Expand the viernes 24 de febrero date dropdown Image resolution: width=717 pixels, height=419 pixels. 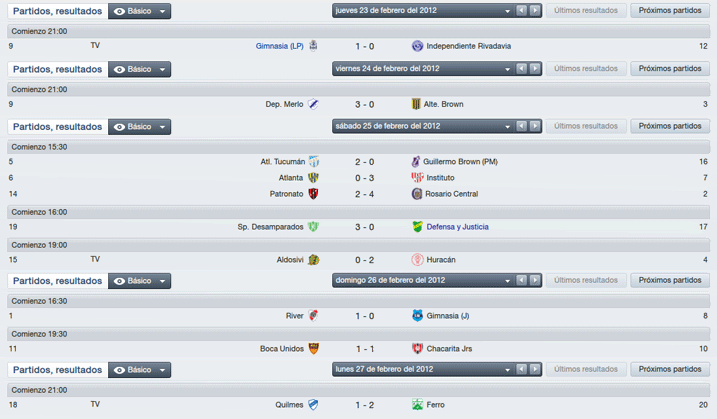(423, 69)
